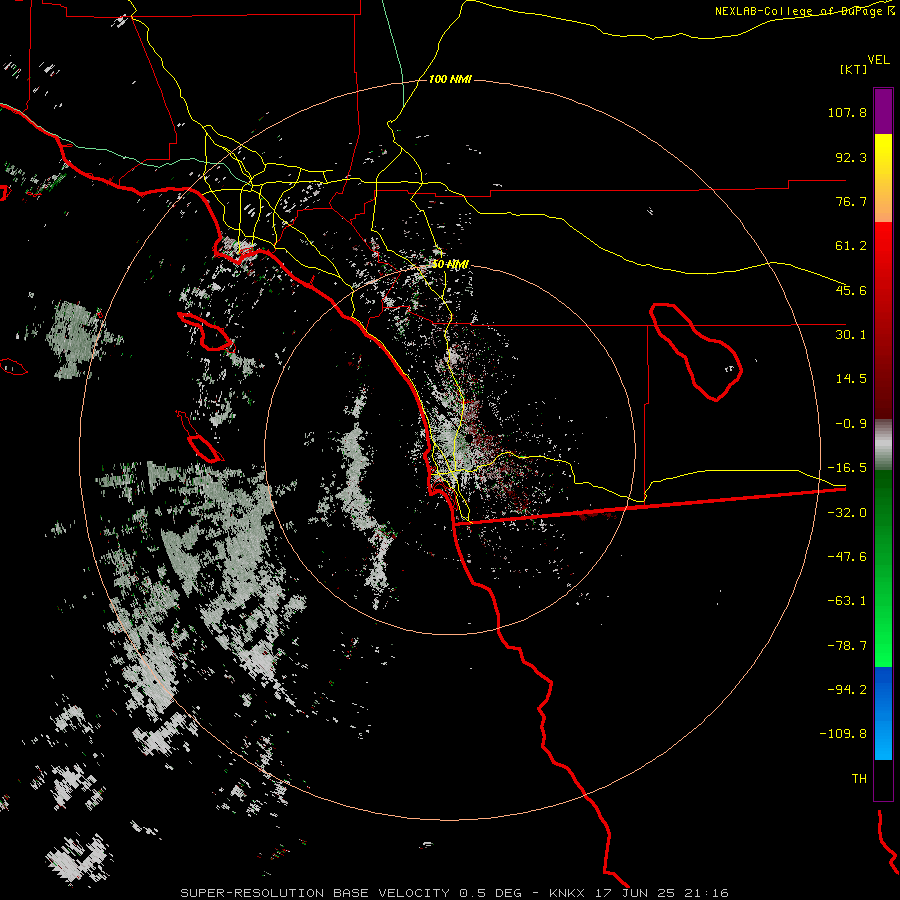The image size is (900, 900).
Task: Click the -0.9 legend value
Action: (x=851, y=424)
